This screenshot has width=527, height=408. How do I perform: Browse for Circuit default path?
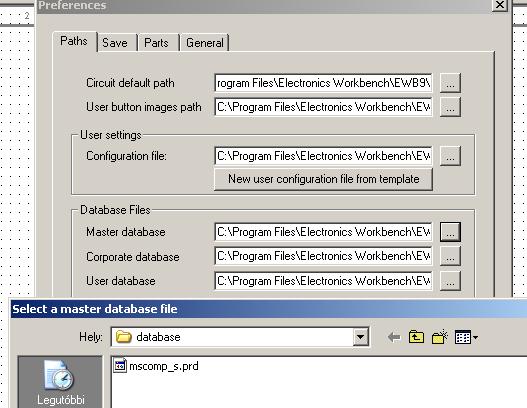coord(450,83)
